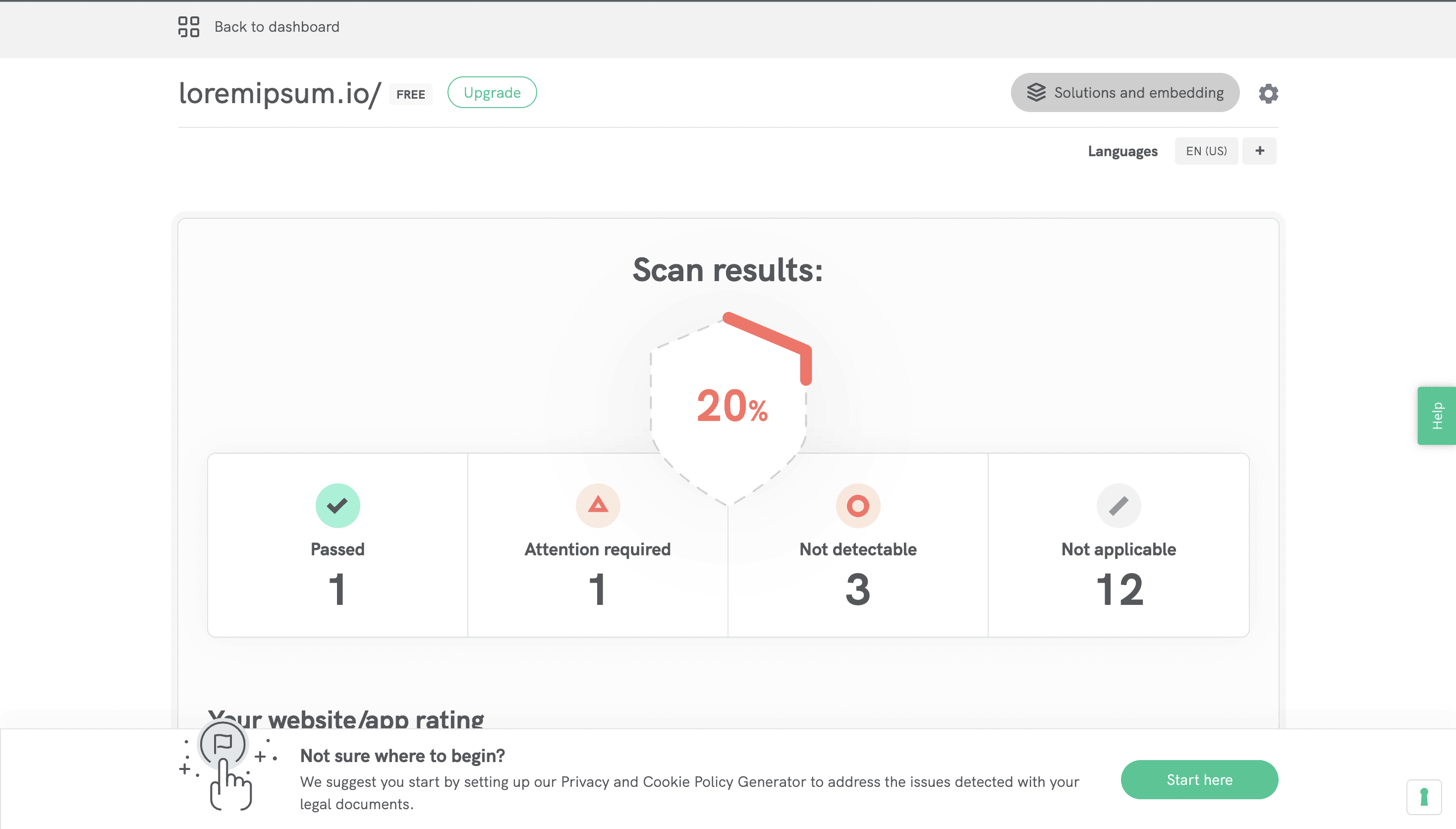The image size is (1456, 829).
Task: Click the FREE plan badge
Action: 410,95
